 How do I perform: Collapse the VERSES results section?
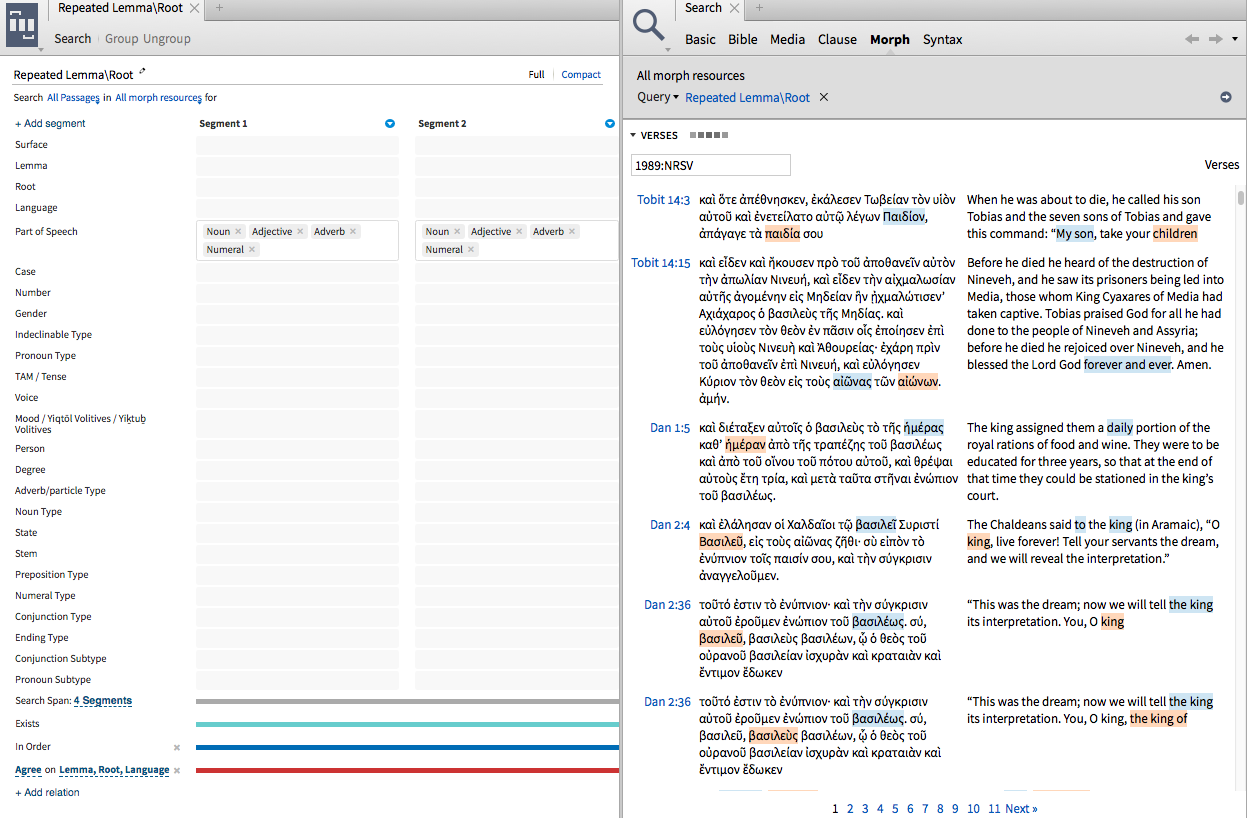[x=633, y=135]
